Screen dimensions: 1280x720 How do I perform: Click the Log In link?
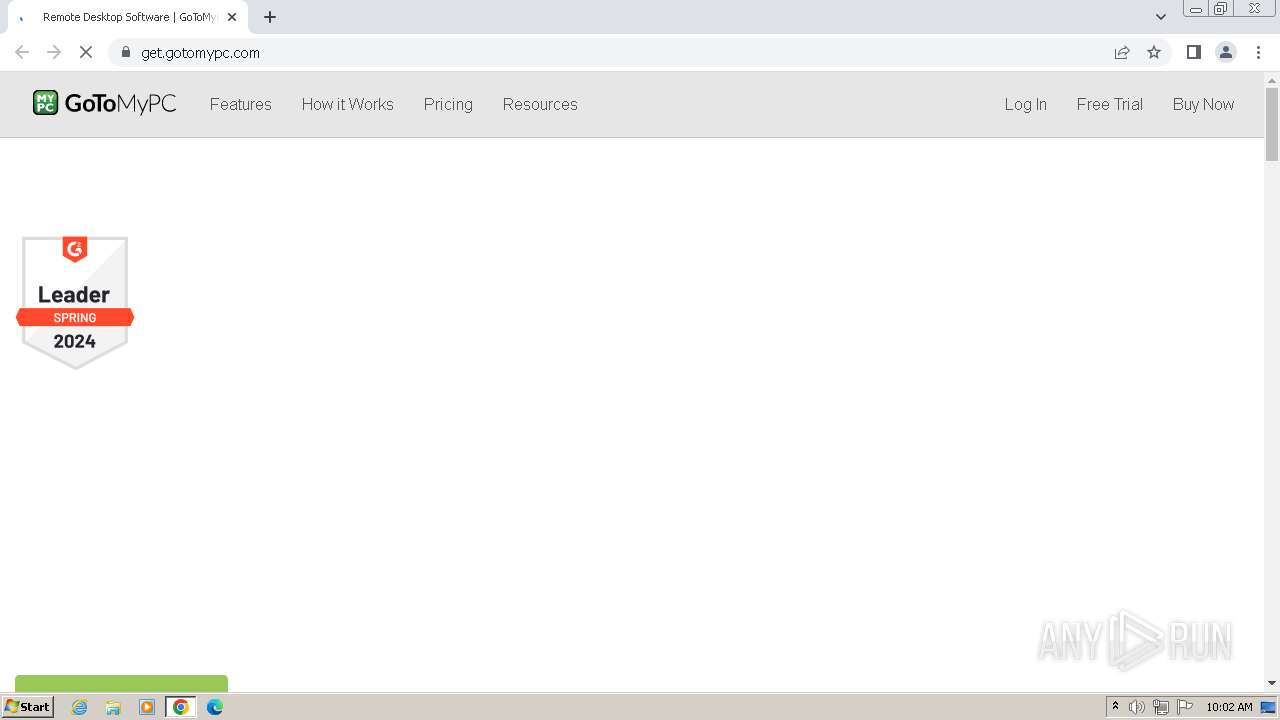coord(1026,104)
